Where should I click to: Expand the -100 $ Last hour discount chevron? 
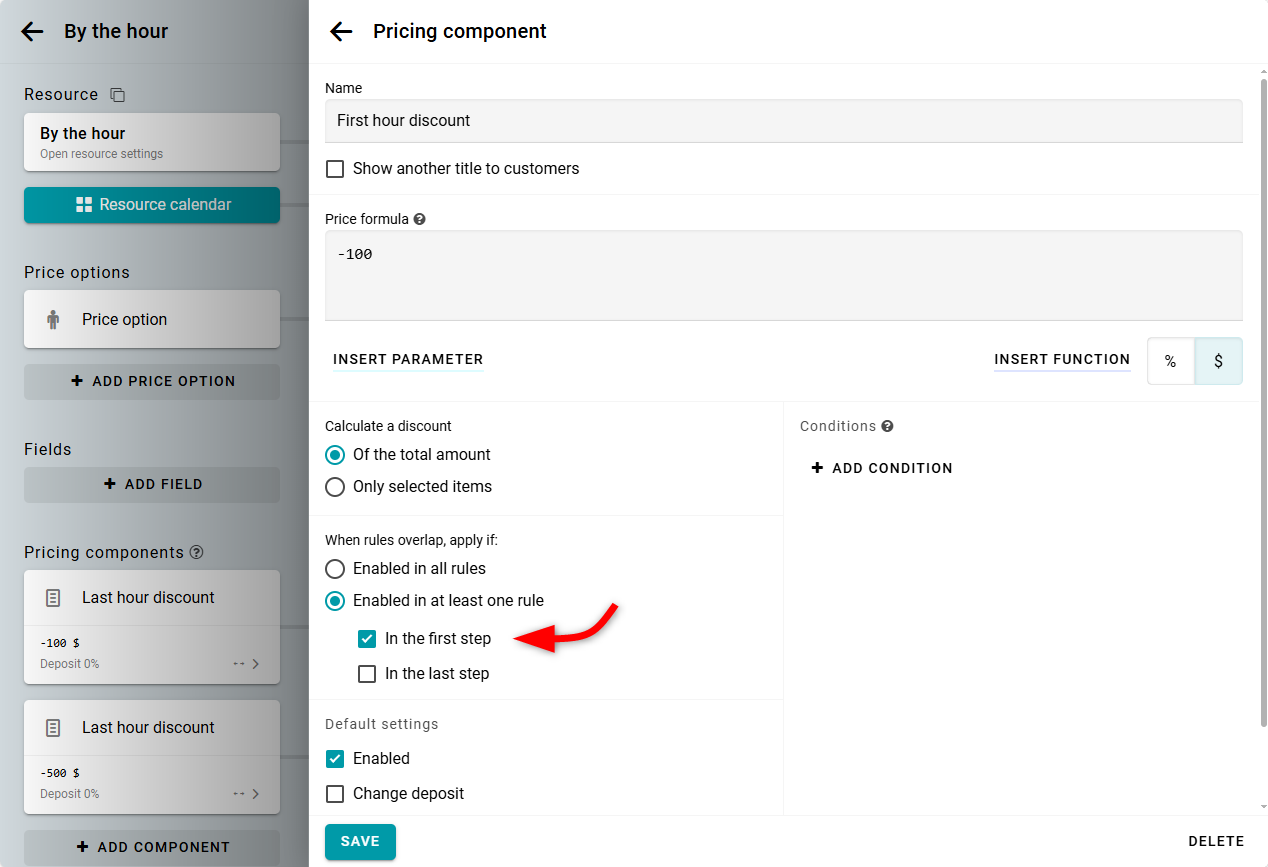(255, 664)
